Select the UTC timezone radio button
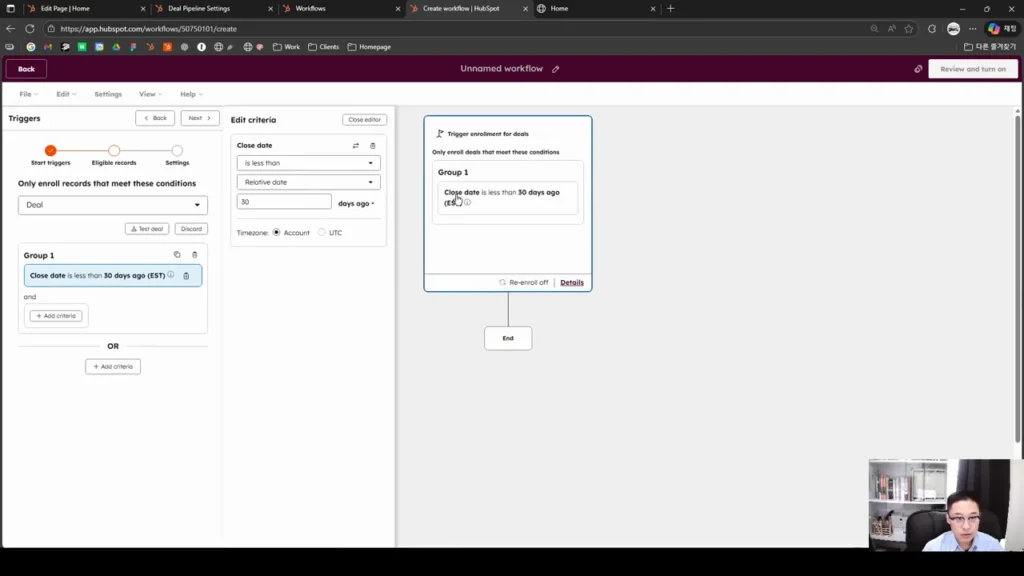 tap(322, 232)
